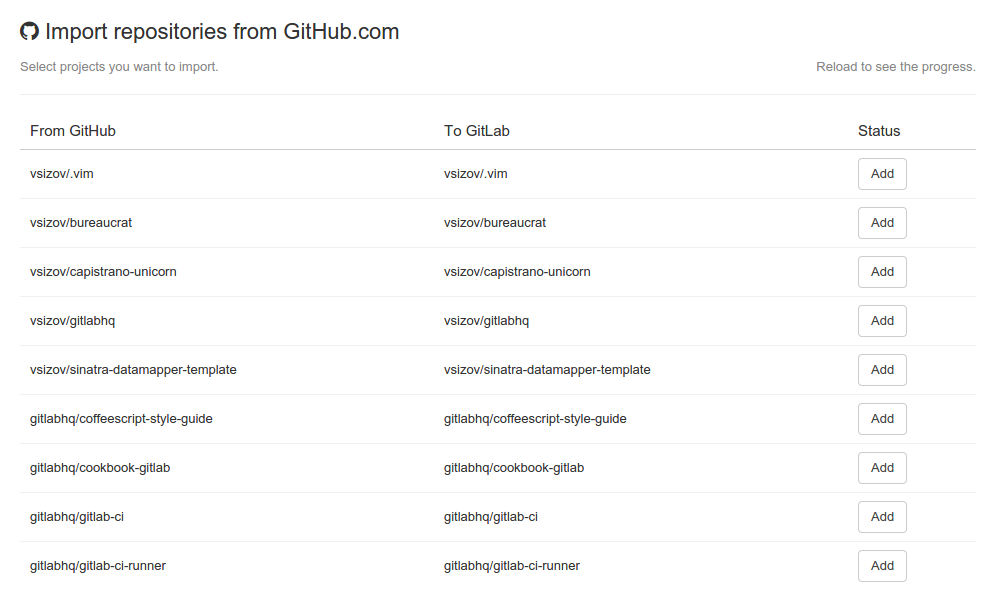The width and height of the screenshot is (991, 590).
Task: Click the GitHub octocat icon in heading
Action: click(30, 32)
